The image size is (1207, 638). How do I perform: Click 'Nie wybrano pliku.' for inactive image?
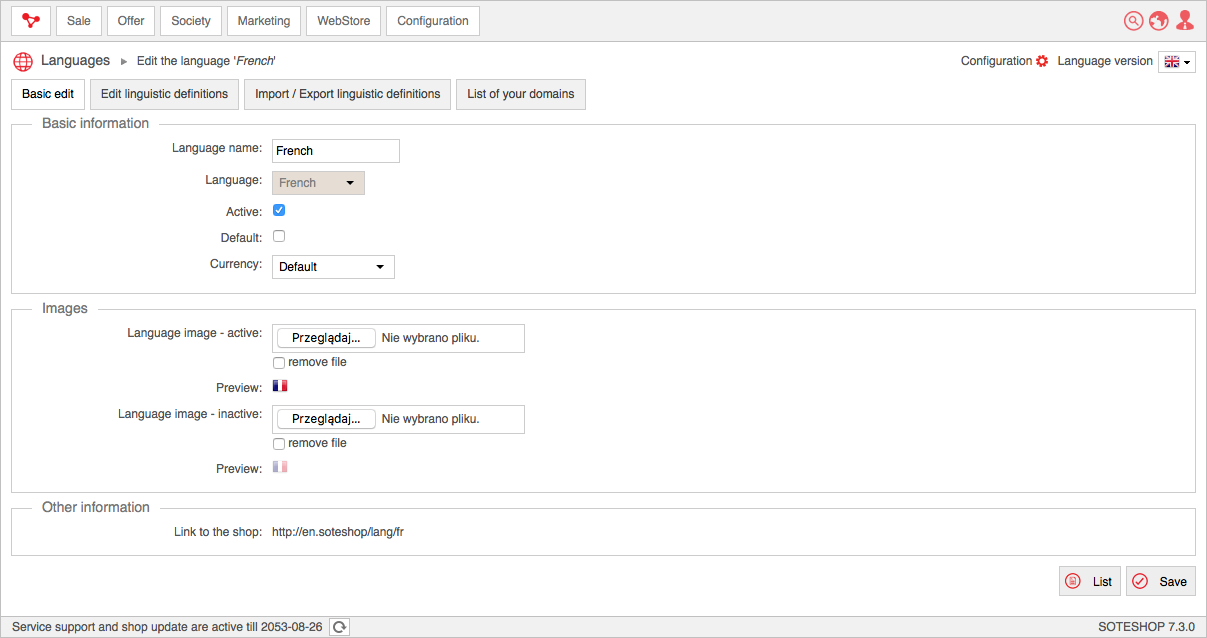coord(431,419)
